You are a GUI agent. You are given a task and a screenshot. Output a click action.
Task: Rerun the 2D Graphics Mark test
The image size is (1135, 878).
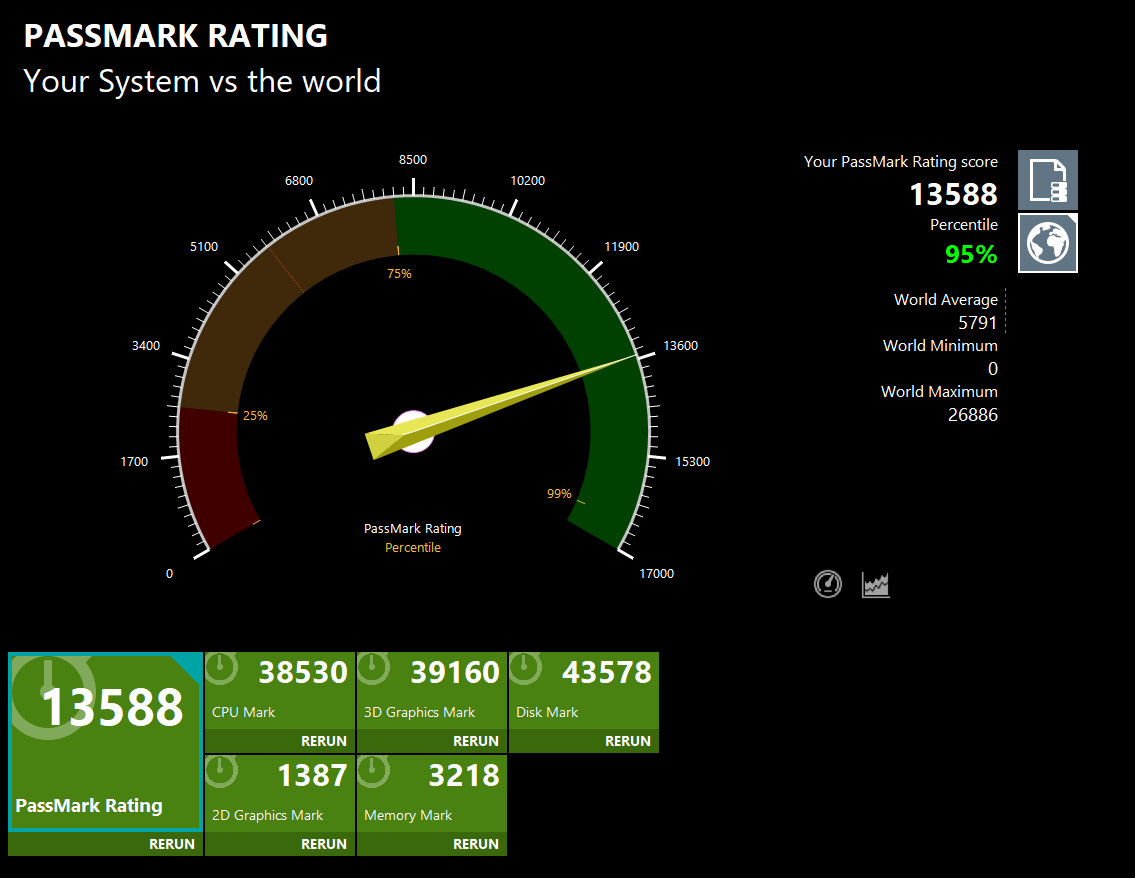tap(324, 844)
